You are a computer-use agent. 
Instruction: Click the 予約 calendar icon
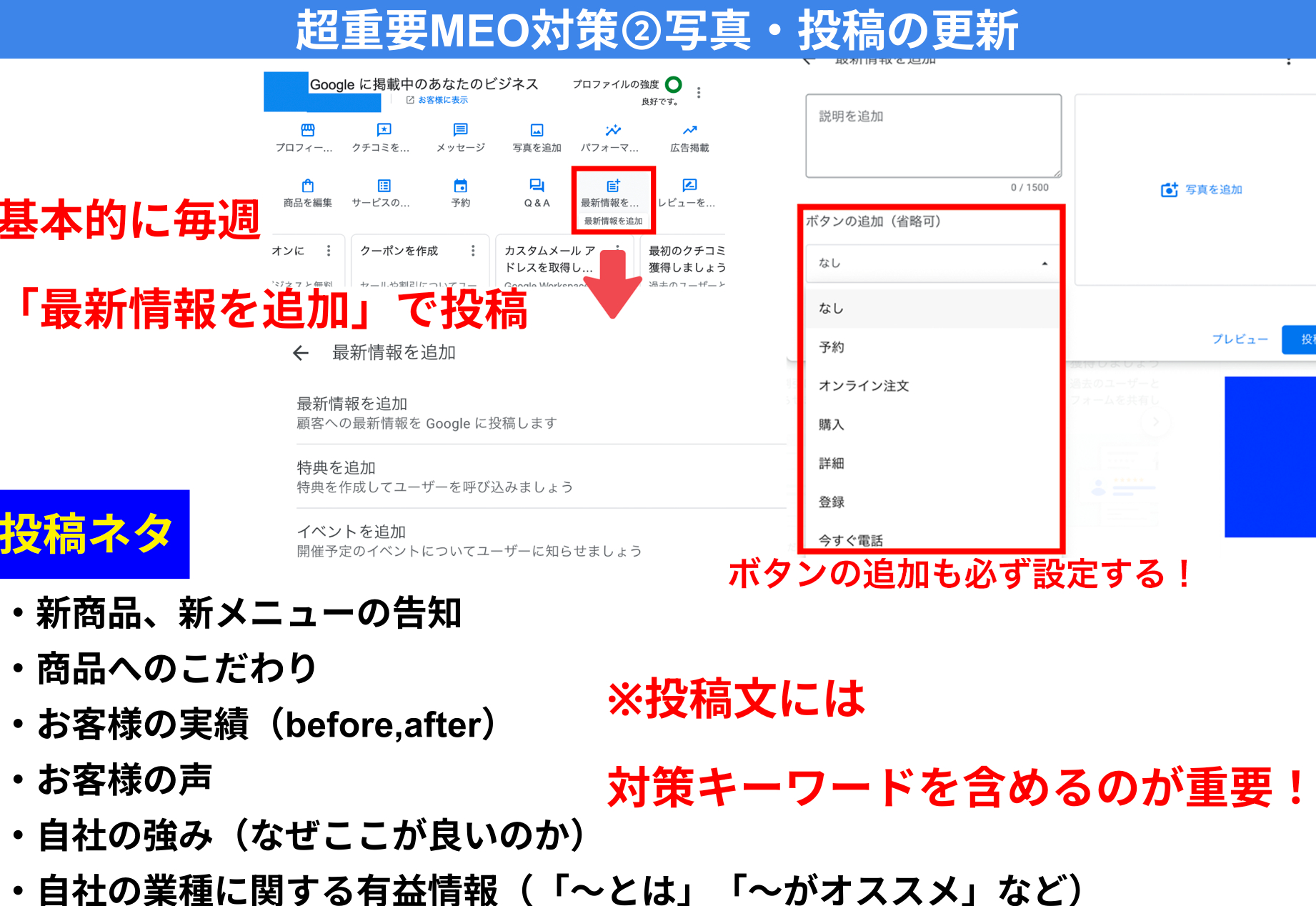click(x=460, y=186)
